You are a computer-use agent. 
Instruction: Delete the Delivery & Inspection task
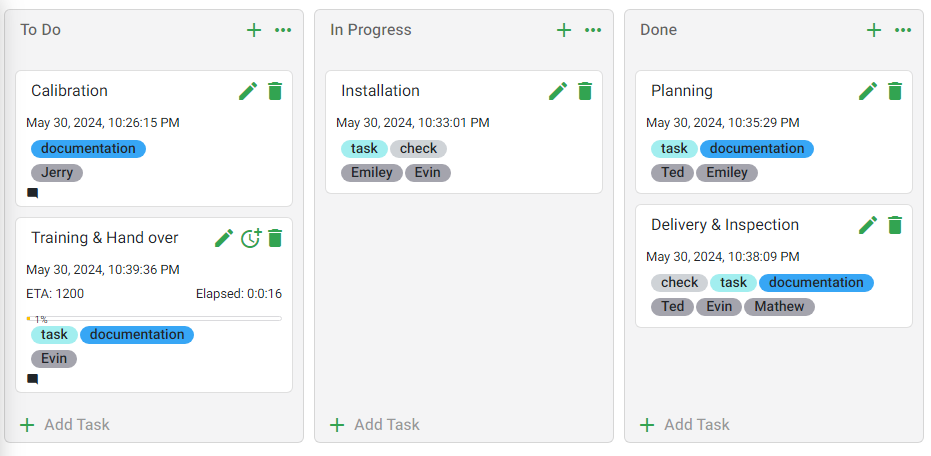[895, 225]
